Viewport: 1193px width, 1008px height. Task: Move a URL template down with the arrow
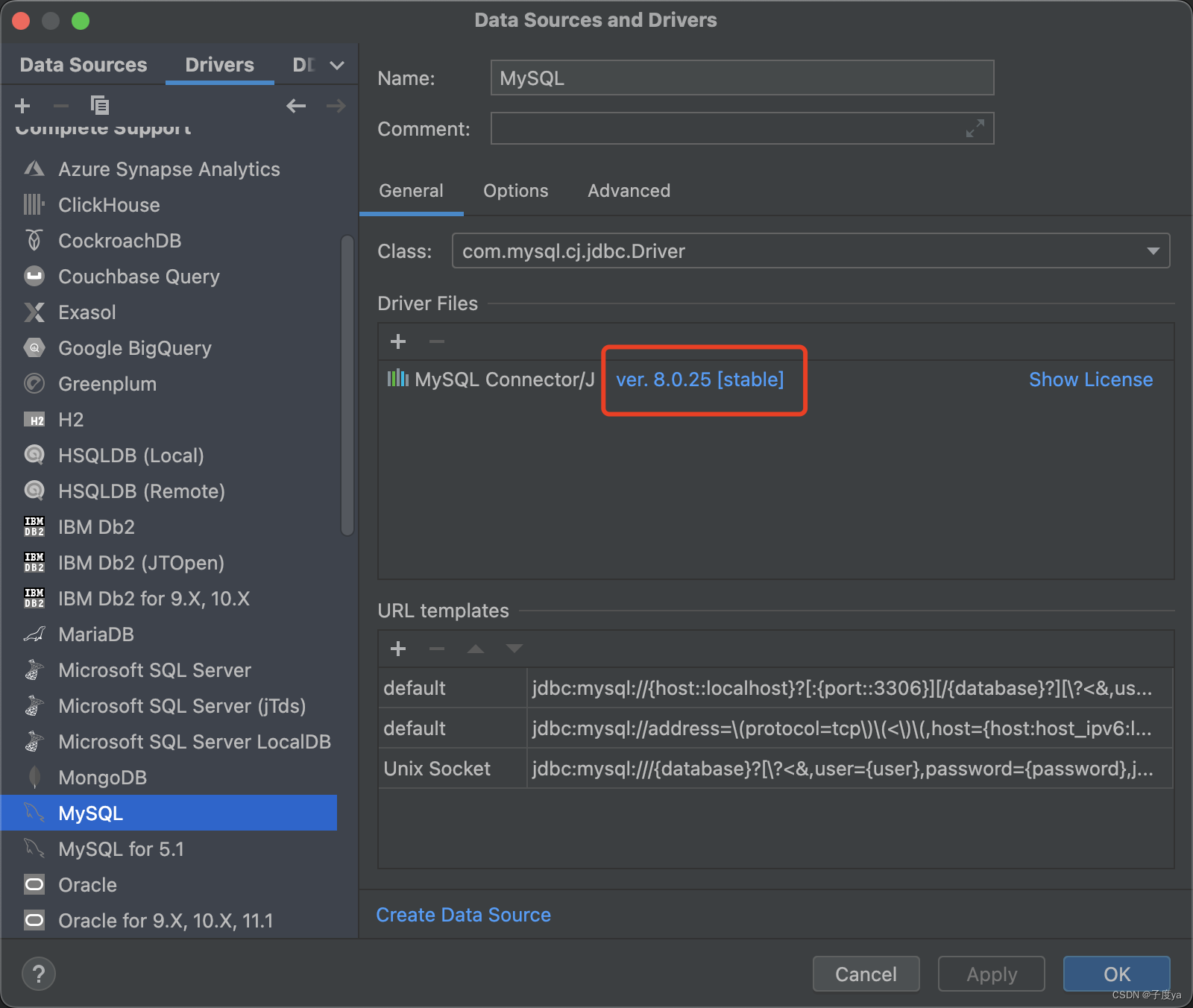[514, 648]
